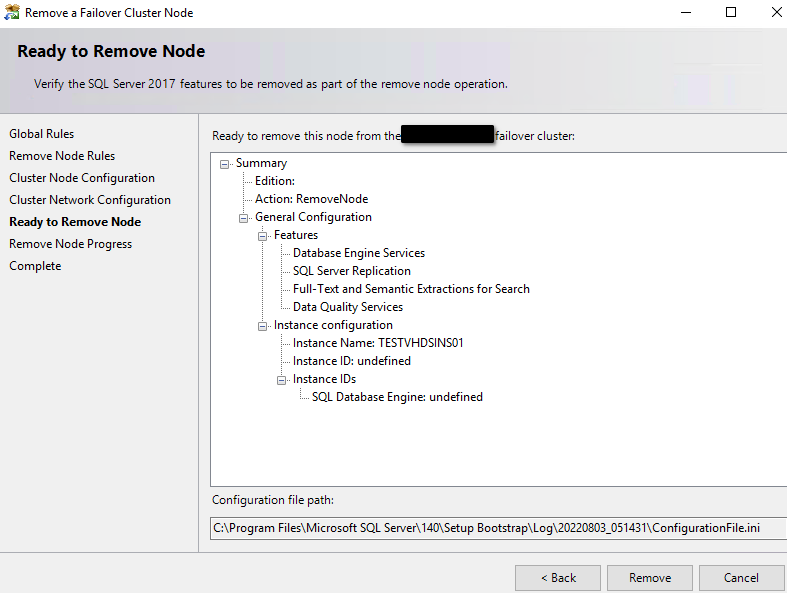Screen dimensions: 787x593
Task: Click the Instance configuration label
Action: 333,325
